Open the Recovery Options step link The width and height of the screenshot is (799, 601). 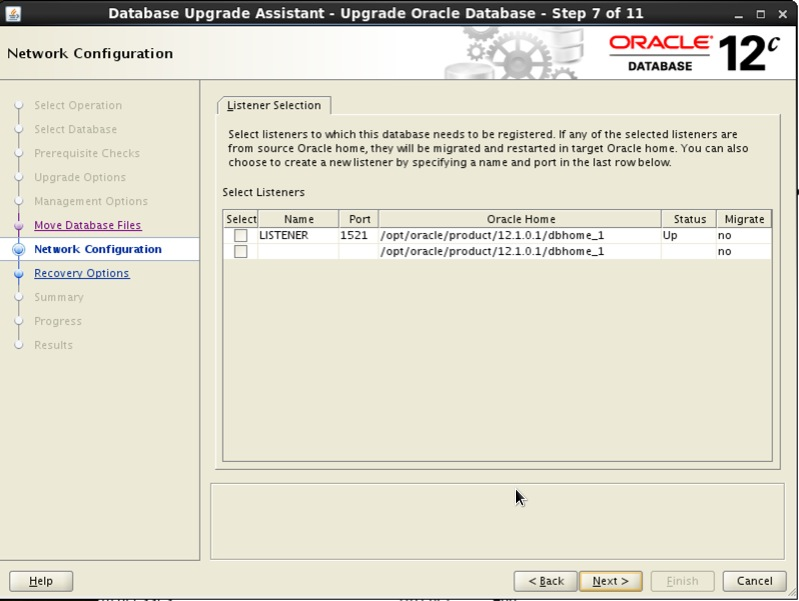(82, 273)
